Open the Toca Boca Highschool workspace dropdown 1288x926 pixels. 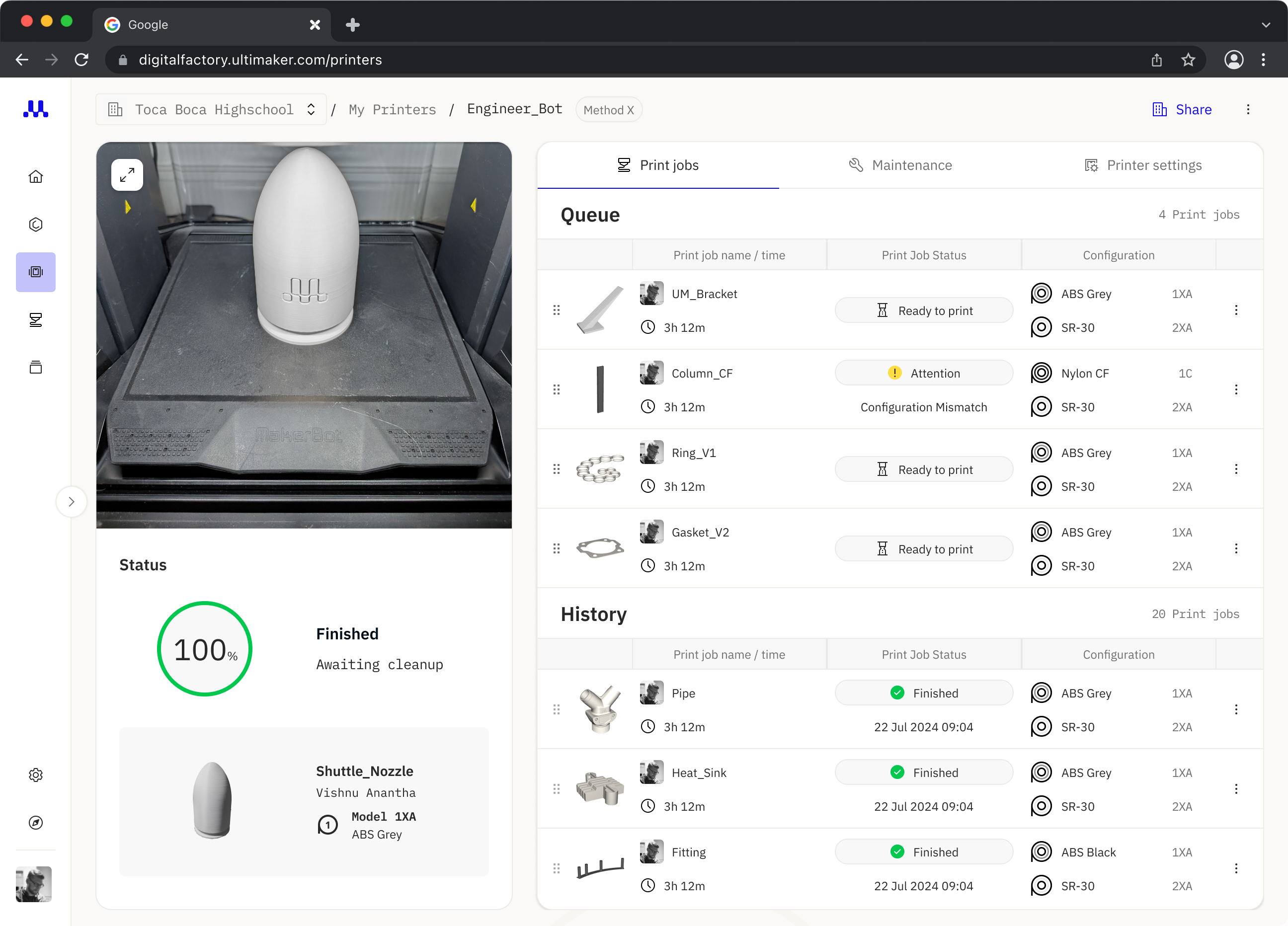pos(211,110)
